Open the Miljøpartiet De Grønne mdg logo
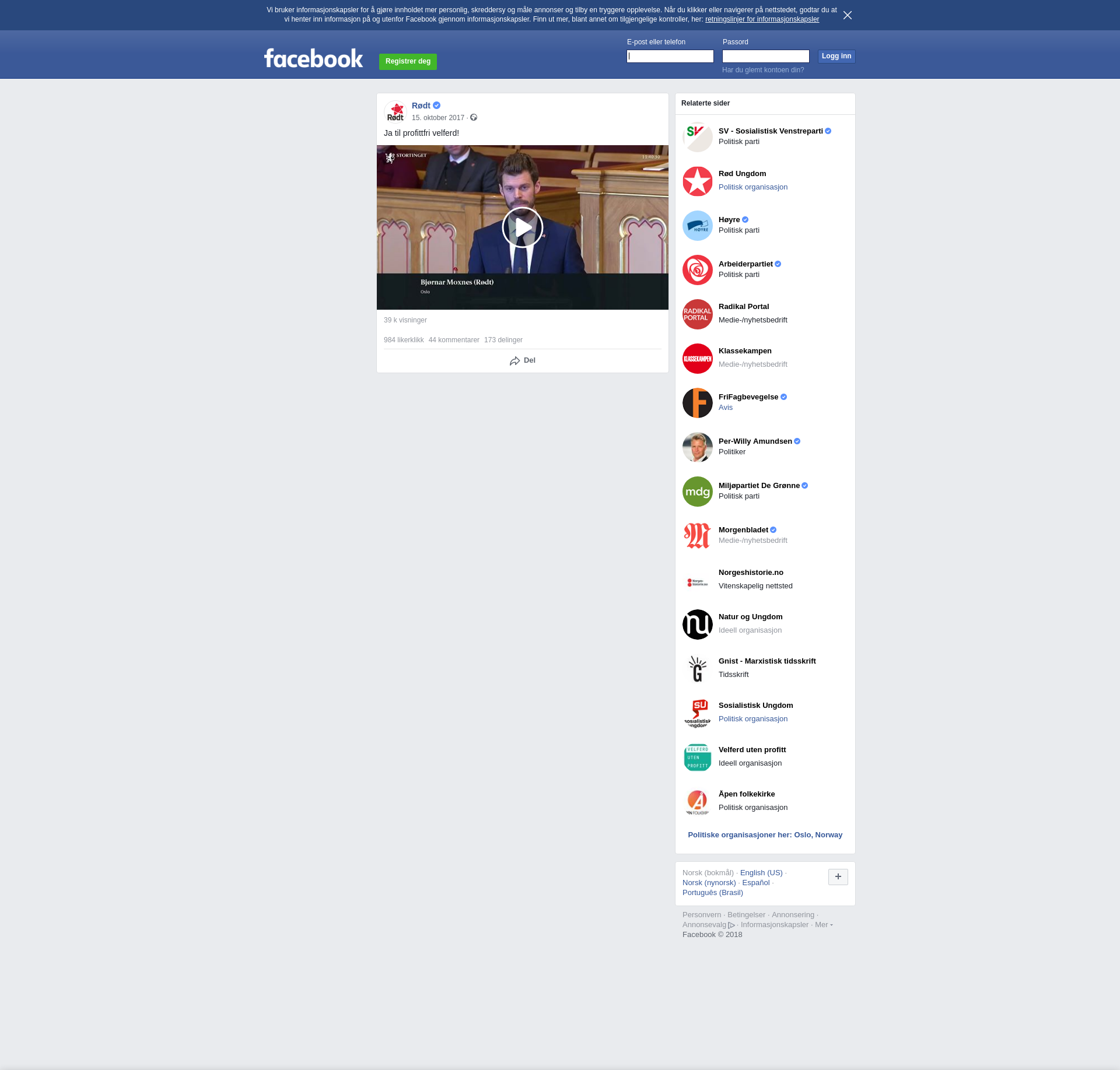 [697, 492]
